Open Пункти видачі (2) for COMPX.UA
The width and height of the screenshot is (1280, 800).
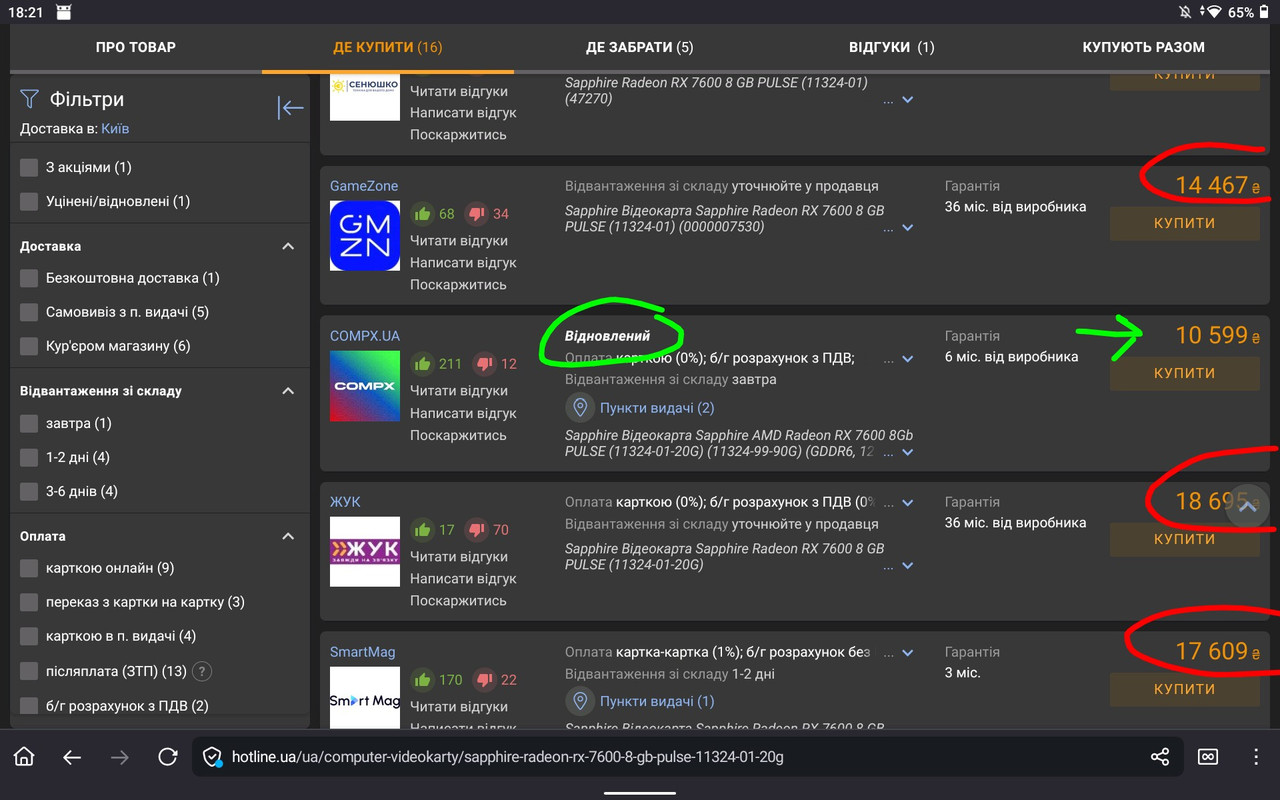pos(657,408)
